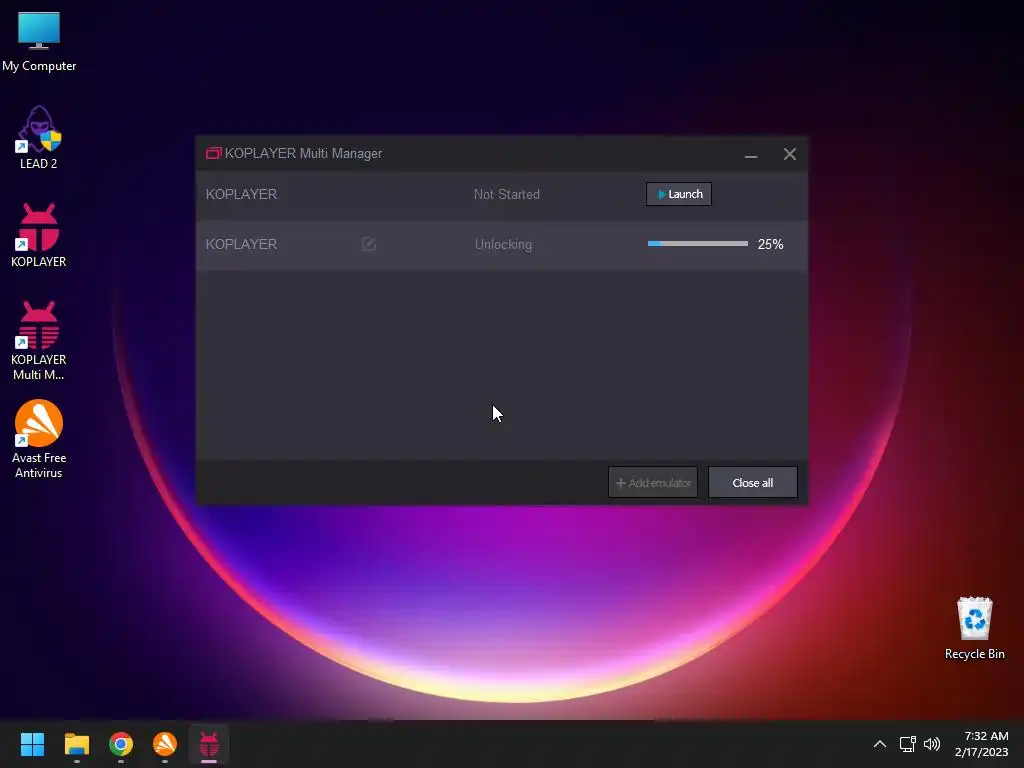
Task: Click the Unlocking status text
Action: click(x=504, y=244)
